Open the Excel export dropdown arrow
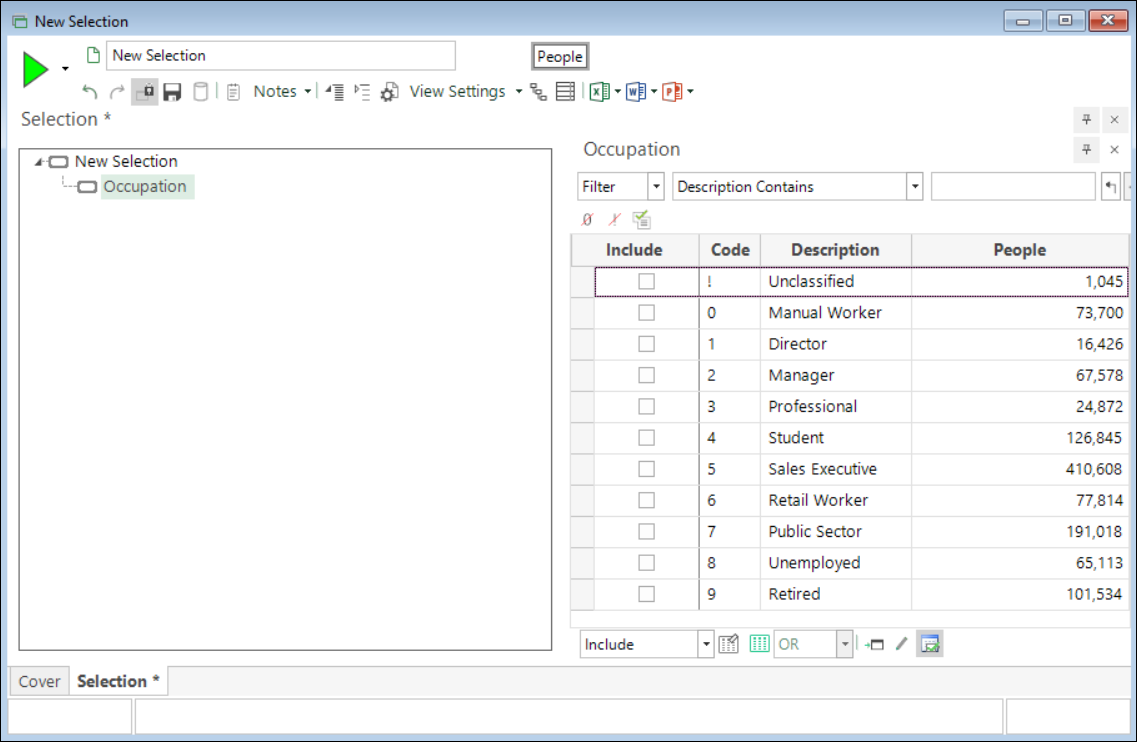Viewport: 1137px width, 742px height. [x=618, y=91]
